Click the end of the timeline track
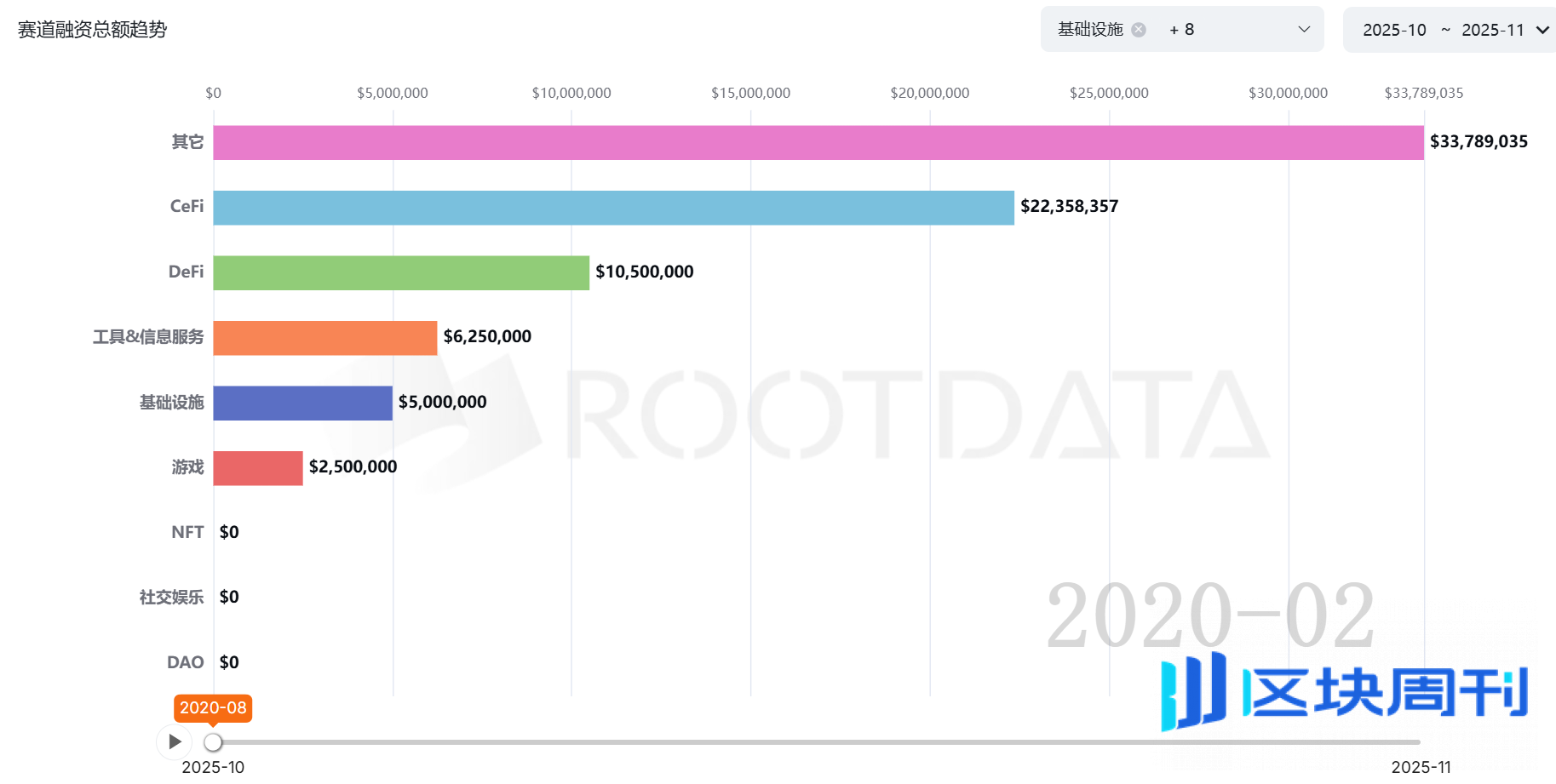This screenshot has width=1556, height=784. (1417, 742)
